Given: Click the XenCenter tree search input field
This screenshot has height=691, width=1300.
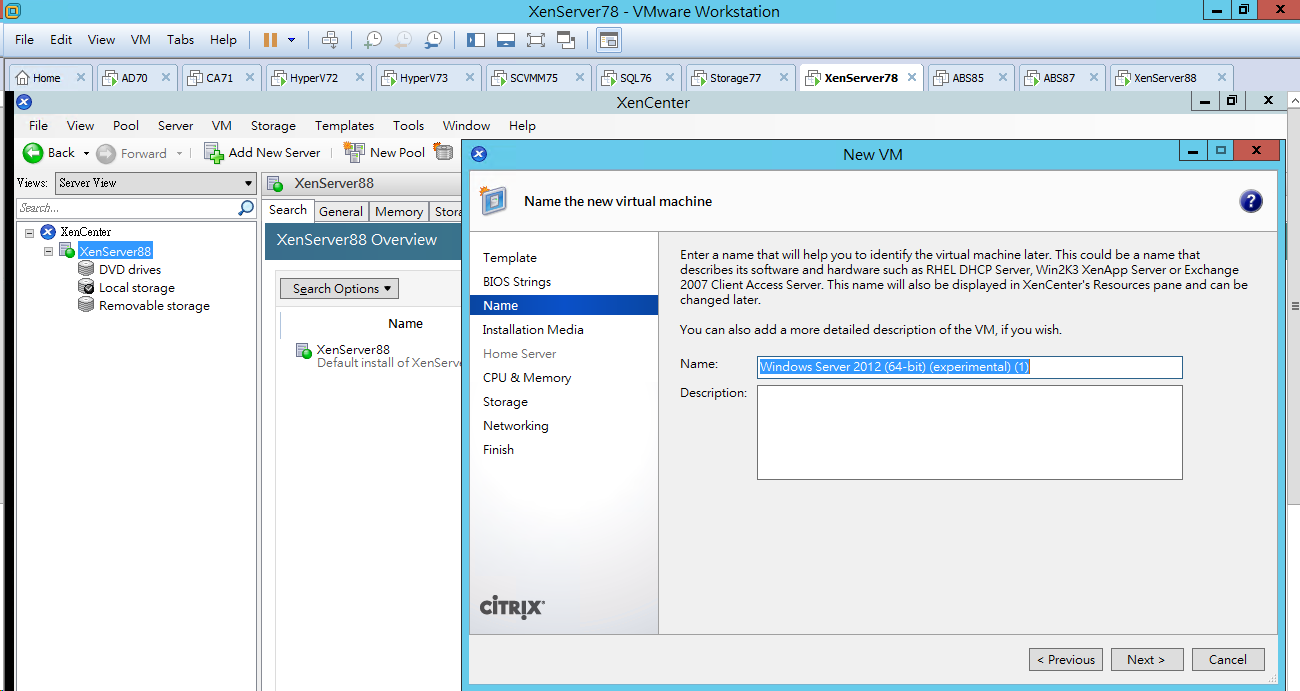Looking at the screenshot, I should [x=127, y=208].
